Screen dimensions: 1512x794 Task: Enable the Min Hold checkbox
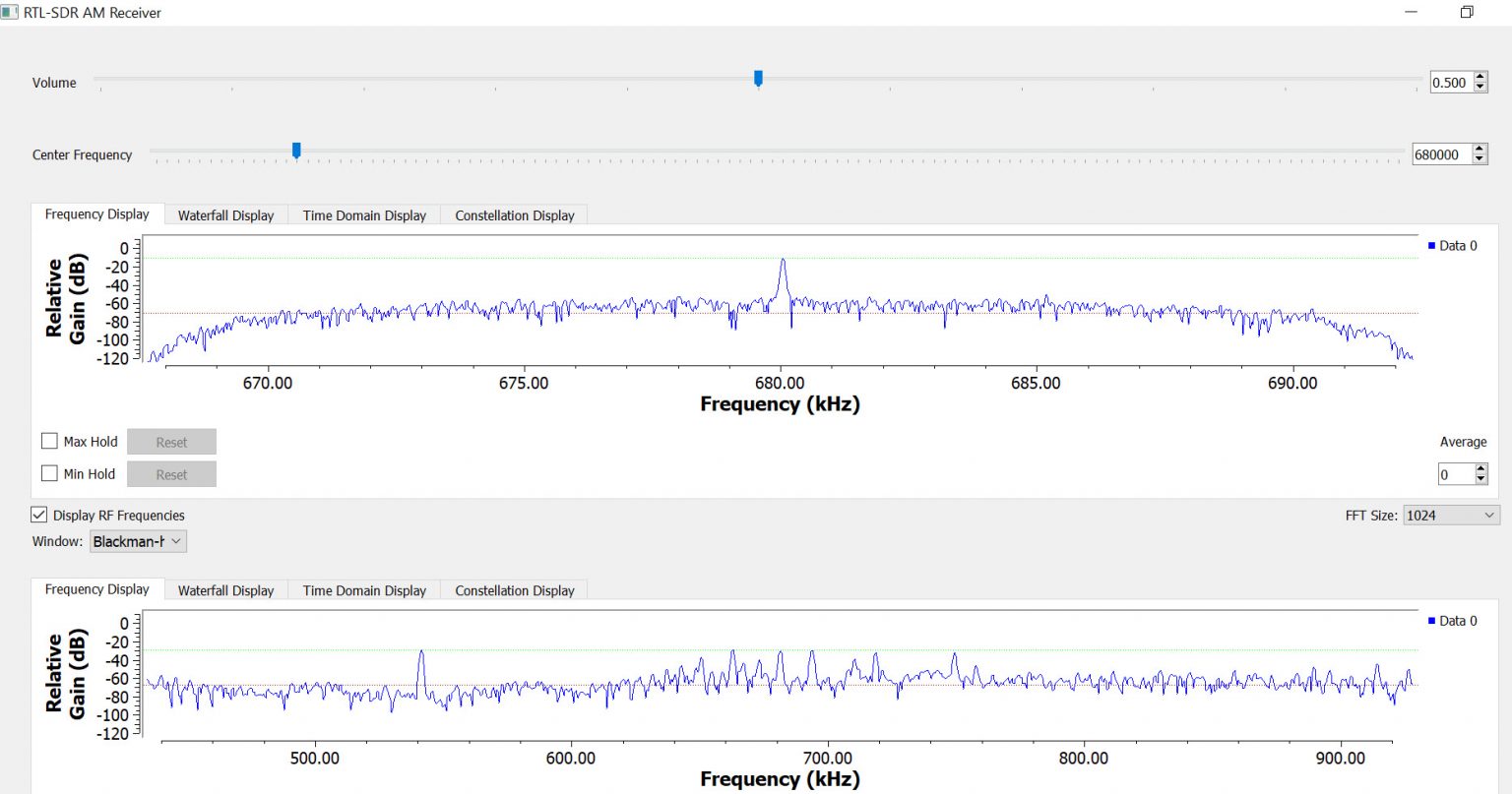pyautogui.click(x=49, y=473)
